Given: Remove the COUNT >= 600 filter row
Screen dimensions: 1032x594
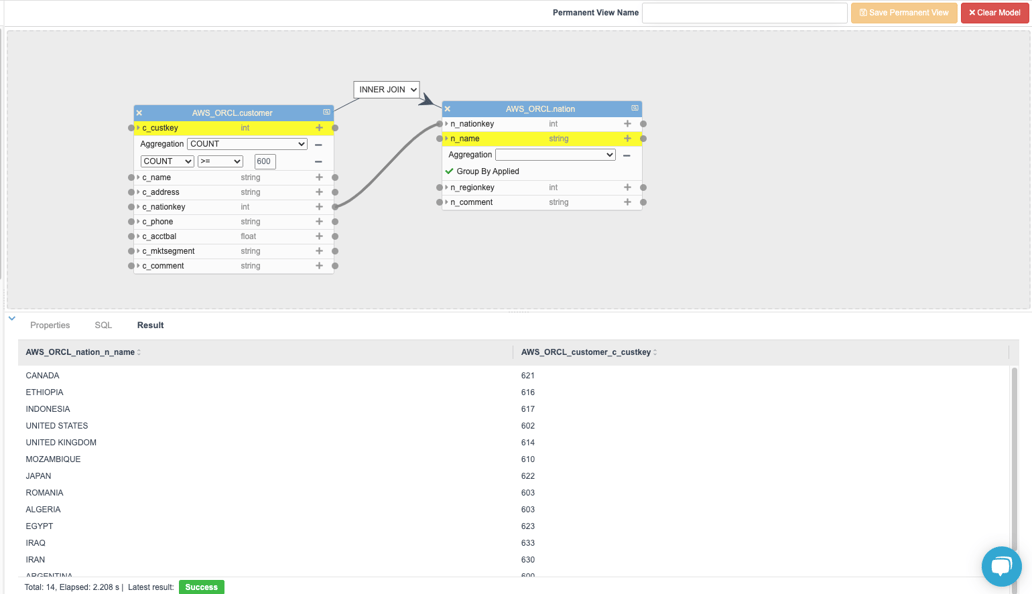Looking at the screenshot, I should (x=320, y=160).
